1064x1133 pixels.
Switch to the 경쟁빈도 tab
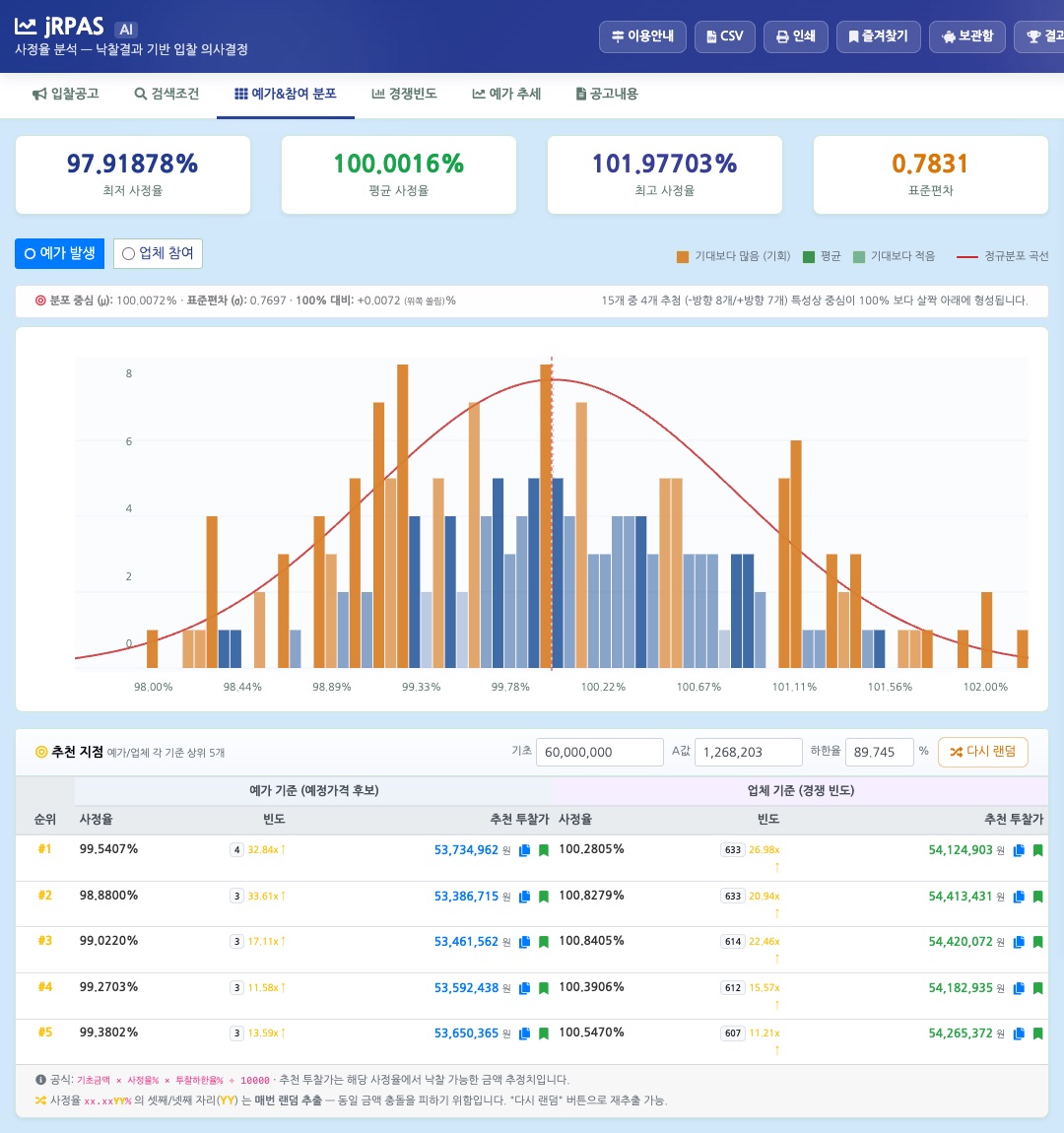point(404,94)
